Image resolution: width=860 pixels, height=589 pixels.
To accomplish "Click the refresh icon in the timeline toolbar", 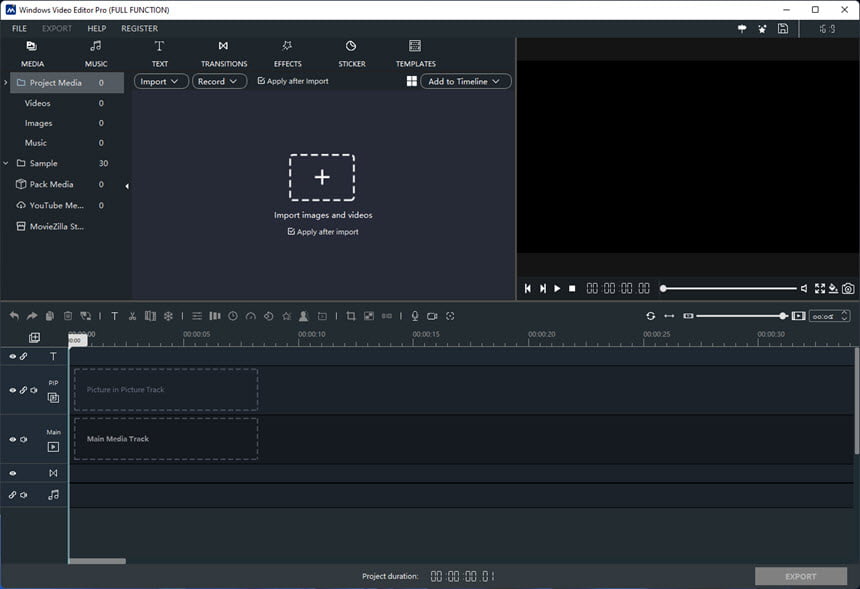I will (x=650, y=316).
